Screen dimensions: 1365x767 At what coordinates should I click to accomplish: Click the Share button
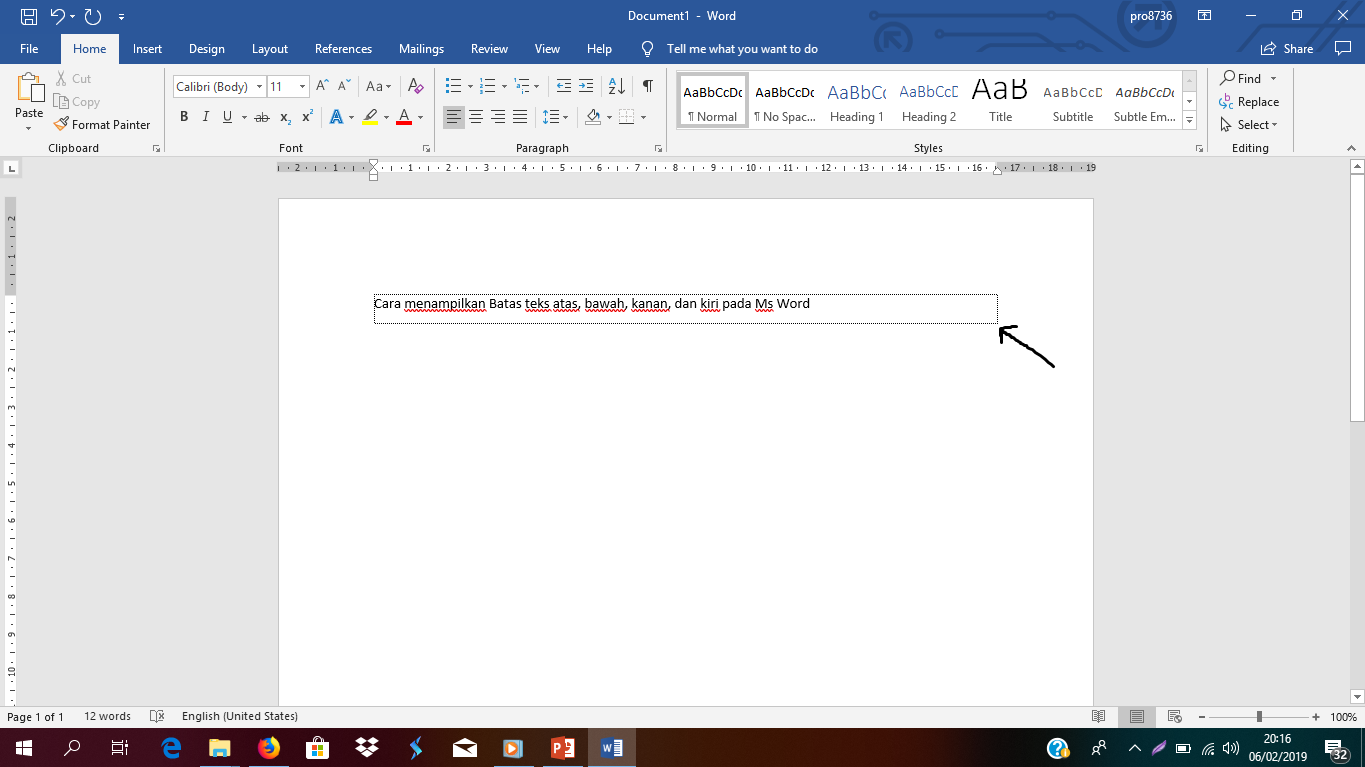pos(1288,48)
